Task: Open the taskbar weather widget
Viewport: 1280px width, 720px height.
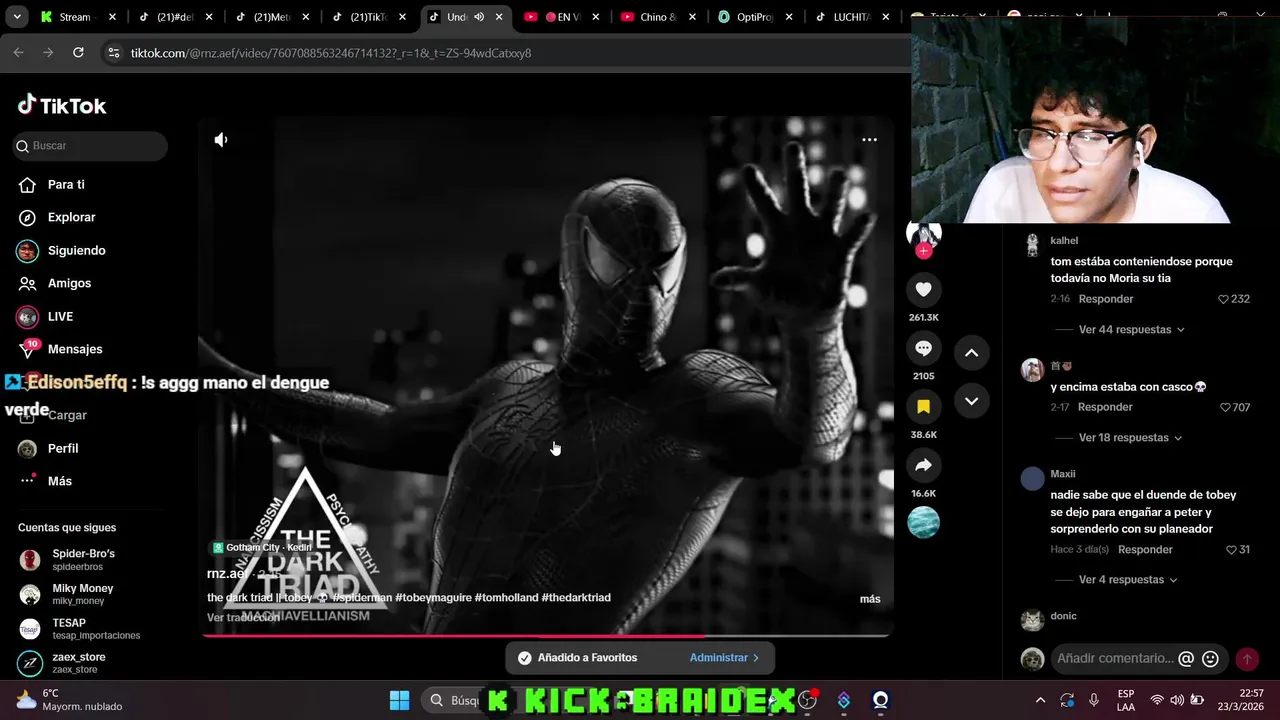Action: tap(70, 700)
